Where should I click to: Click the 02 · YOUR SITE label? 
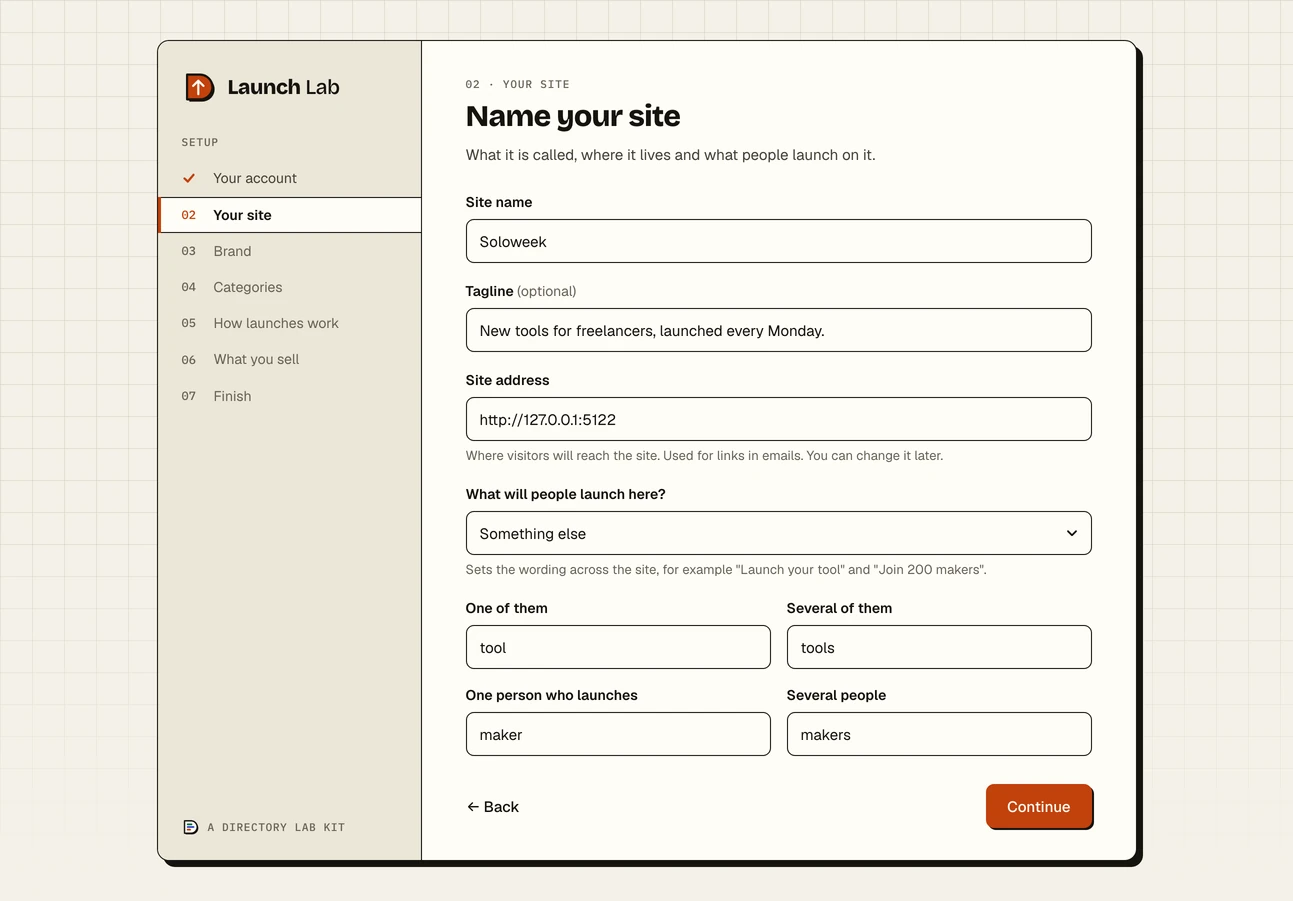pos(518,84)
